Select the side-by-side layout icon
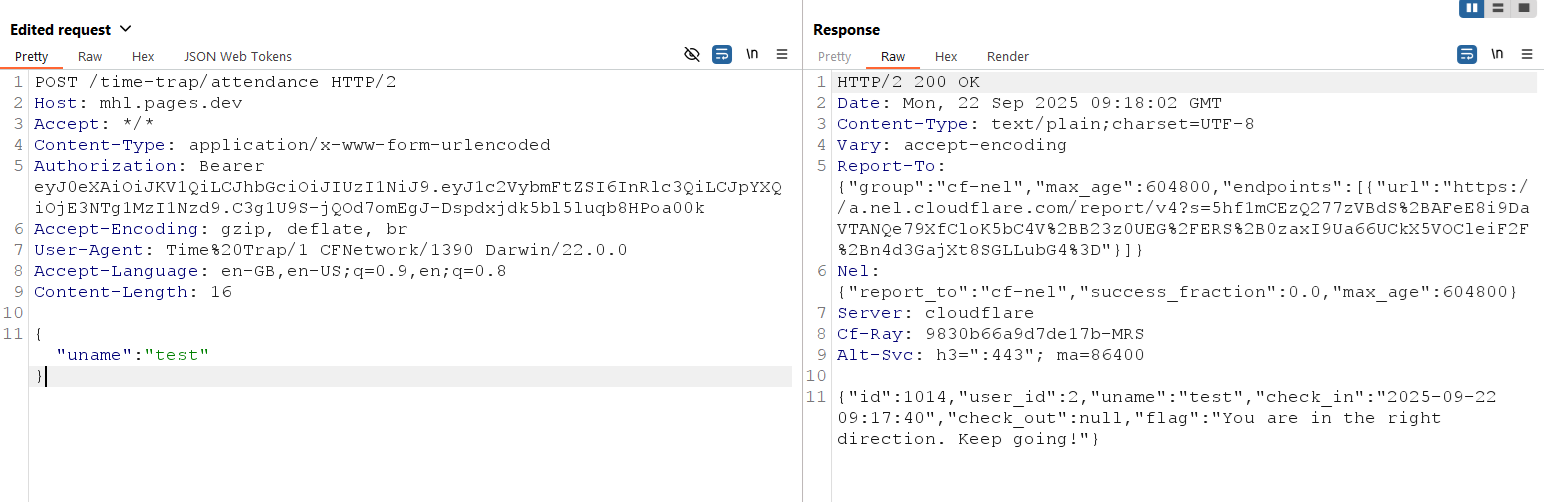Image resolution: width=1544 pixels, height=502 pixels. point(1472,8)
